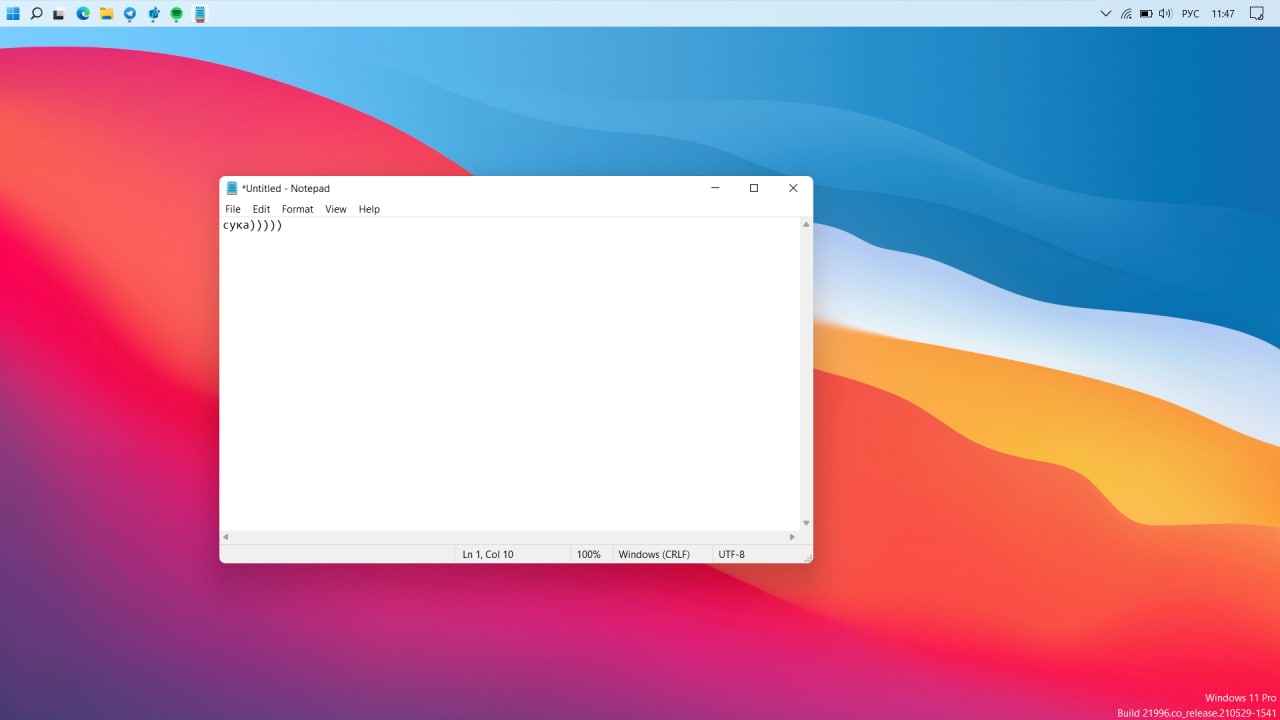
Task: Open Wi-Fi network tray icon
Action: point(1126,14)
